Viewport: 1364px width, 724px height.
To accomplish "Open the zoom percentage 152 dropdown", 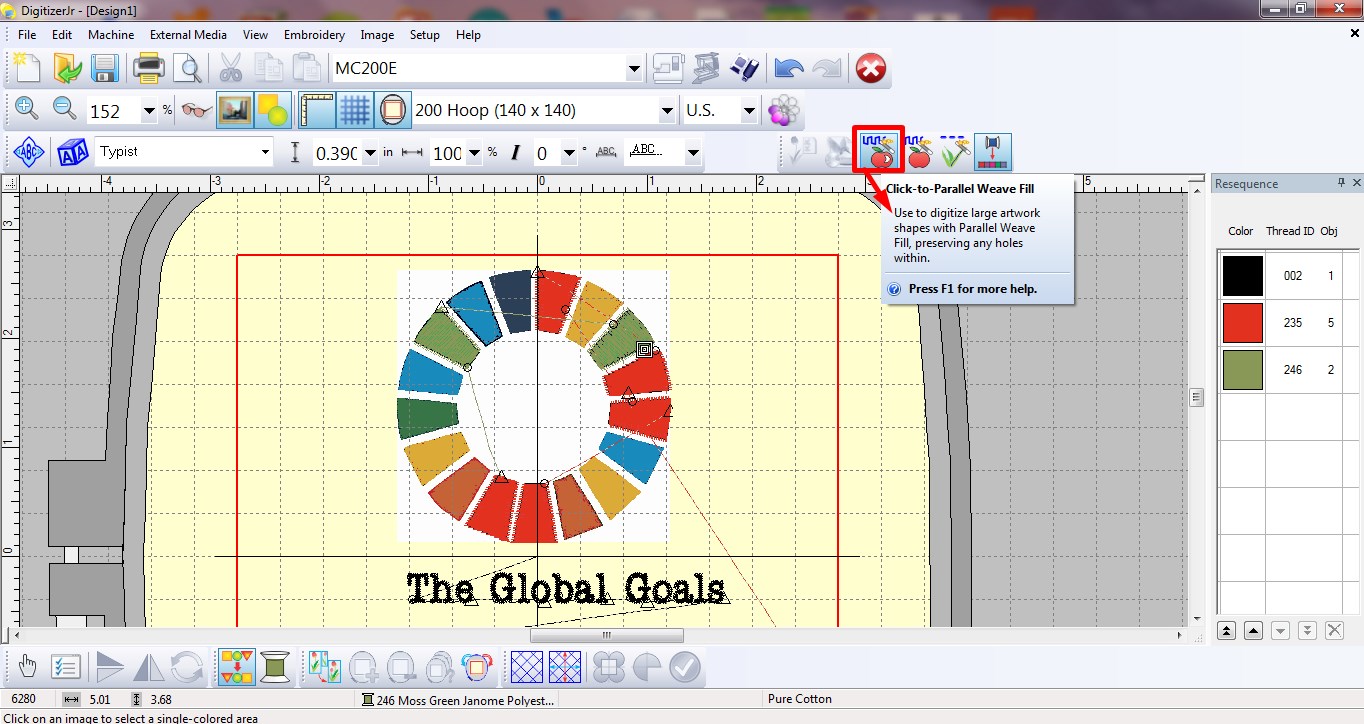I will (x=149, y=111).
